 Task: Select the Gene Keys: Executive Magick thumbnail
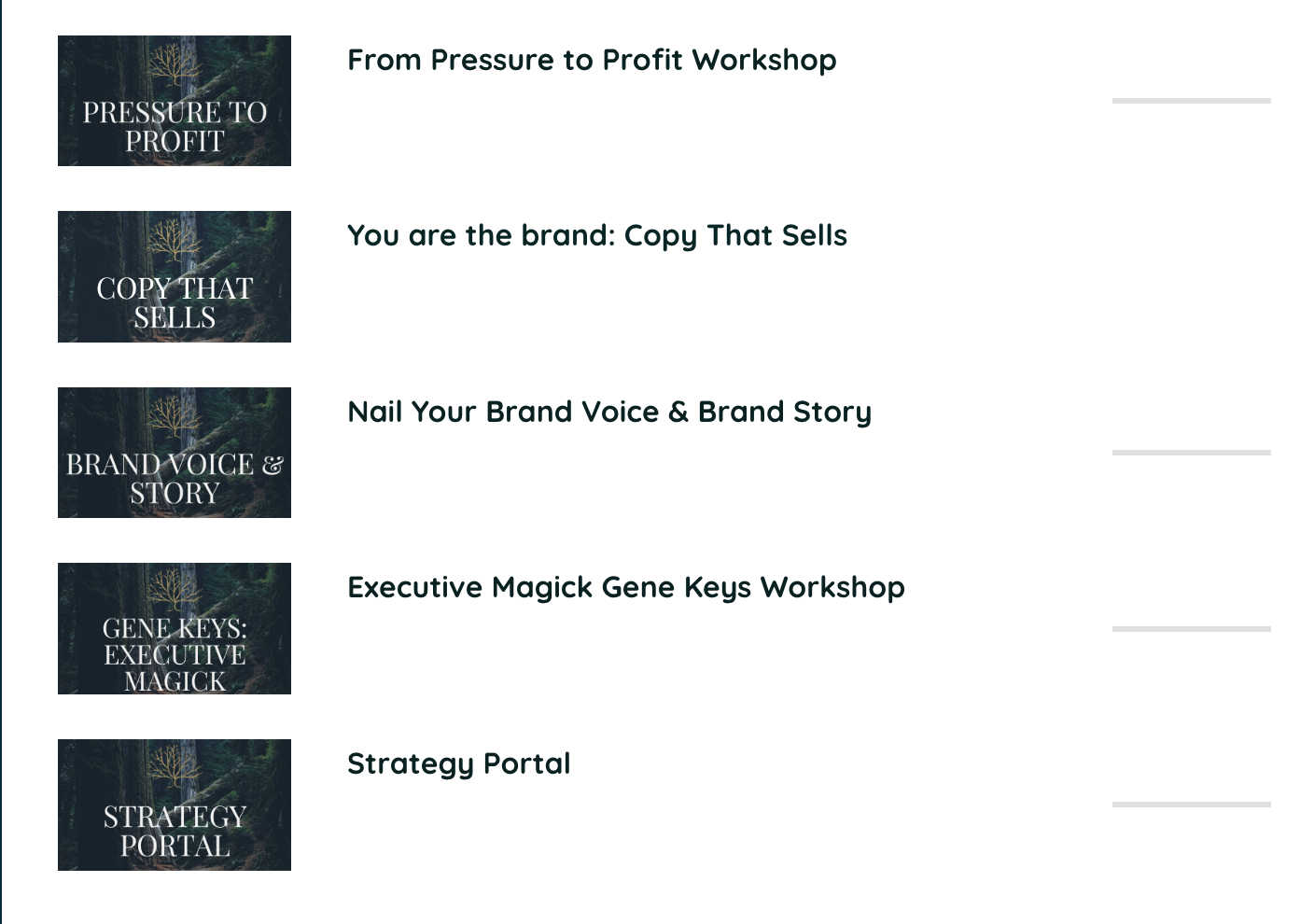pos(175,628)
